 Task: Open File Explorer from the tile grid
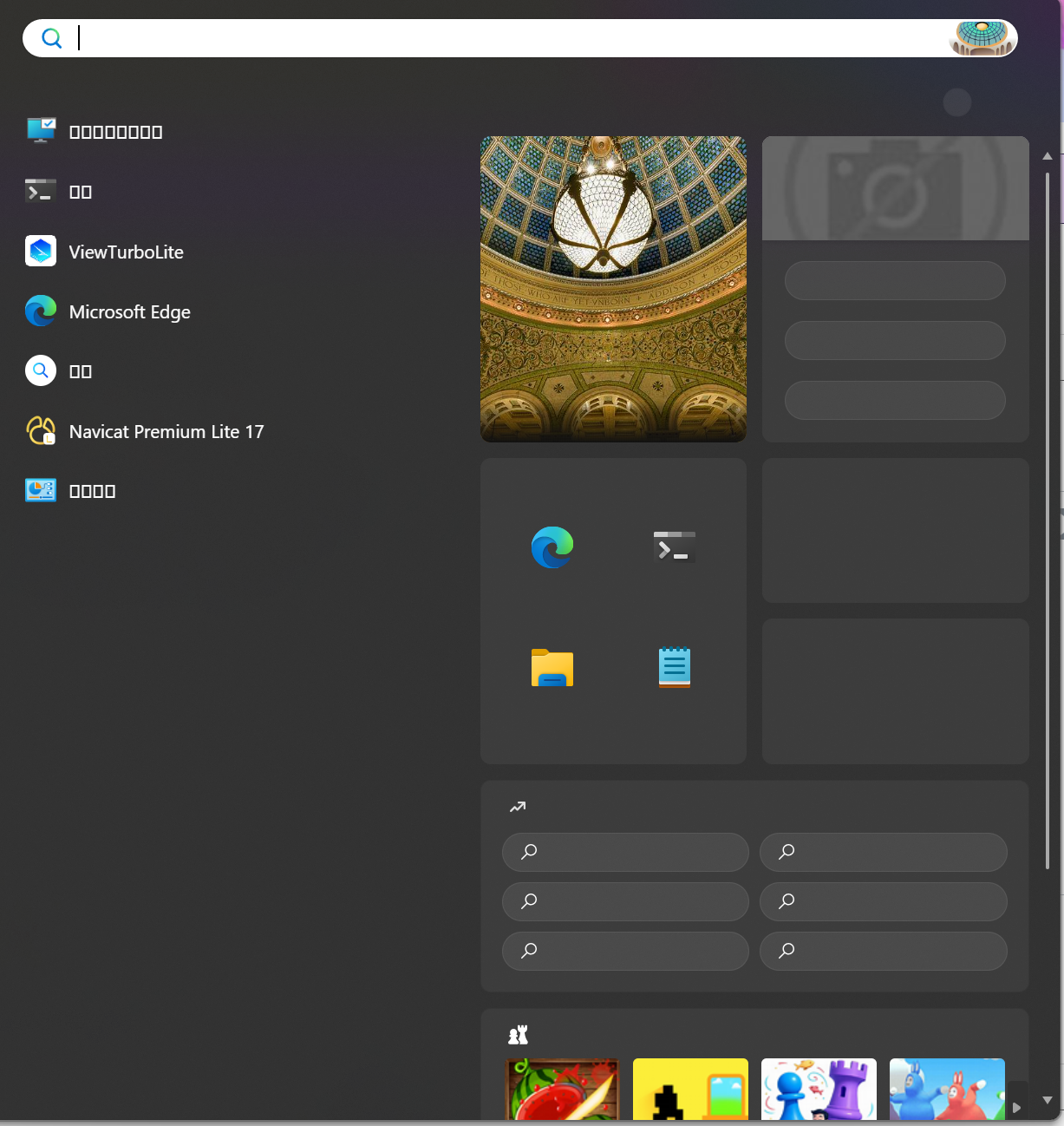click(x=552, y=668)
